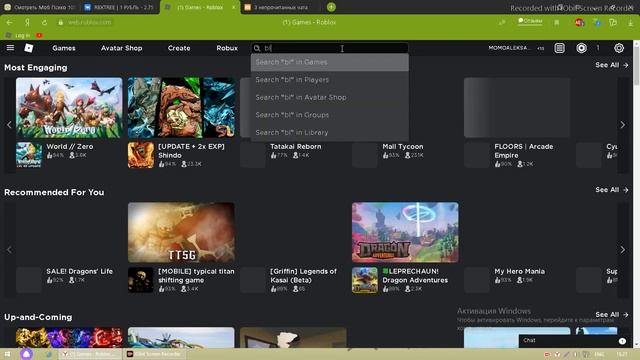Click the small Dragon Adventures game icon
This screenshot has width=640, height=360.
tap(365, 280)
